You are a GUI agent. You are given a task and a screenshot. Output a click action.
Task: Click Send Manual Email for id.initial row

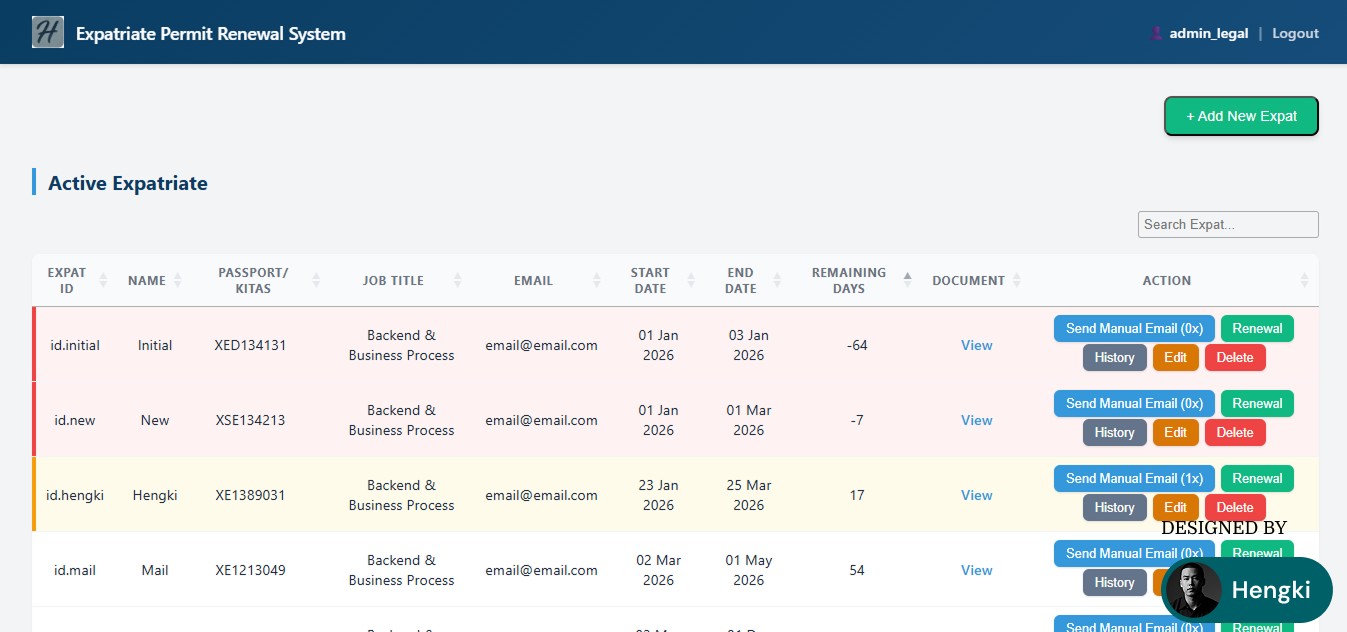pyautogui.click(x=1134, y=328)
